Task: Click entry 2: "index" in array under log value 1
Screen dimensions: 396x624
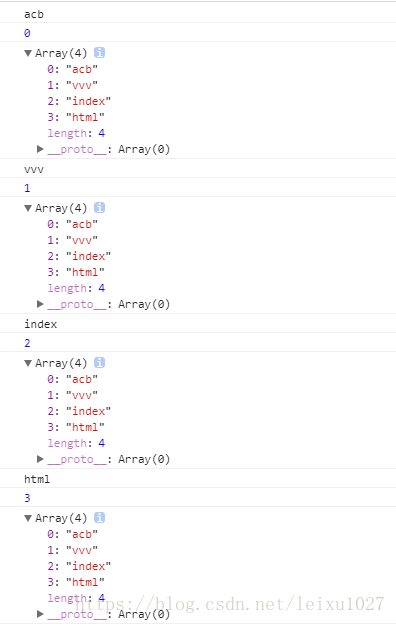Action: tap(79, 256)
